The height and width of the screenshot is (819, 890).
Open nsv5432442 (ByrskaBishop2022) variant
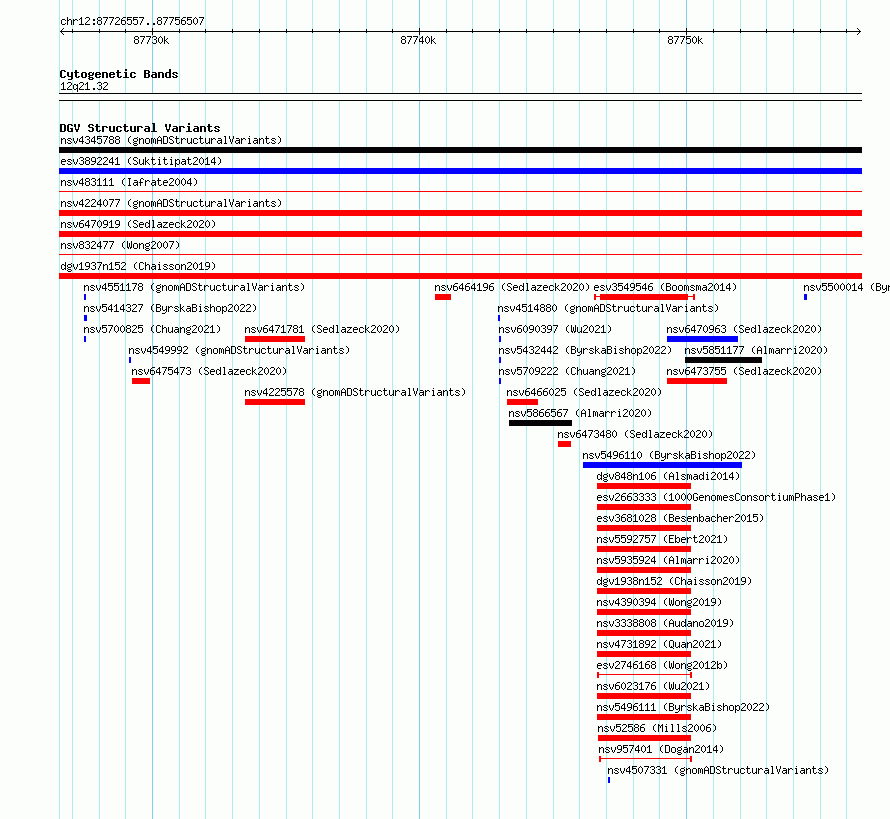coord(585,350)
